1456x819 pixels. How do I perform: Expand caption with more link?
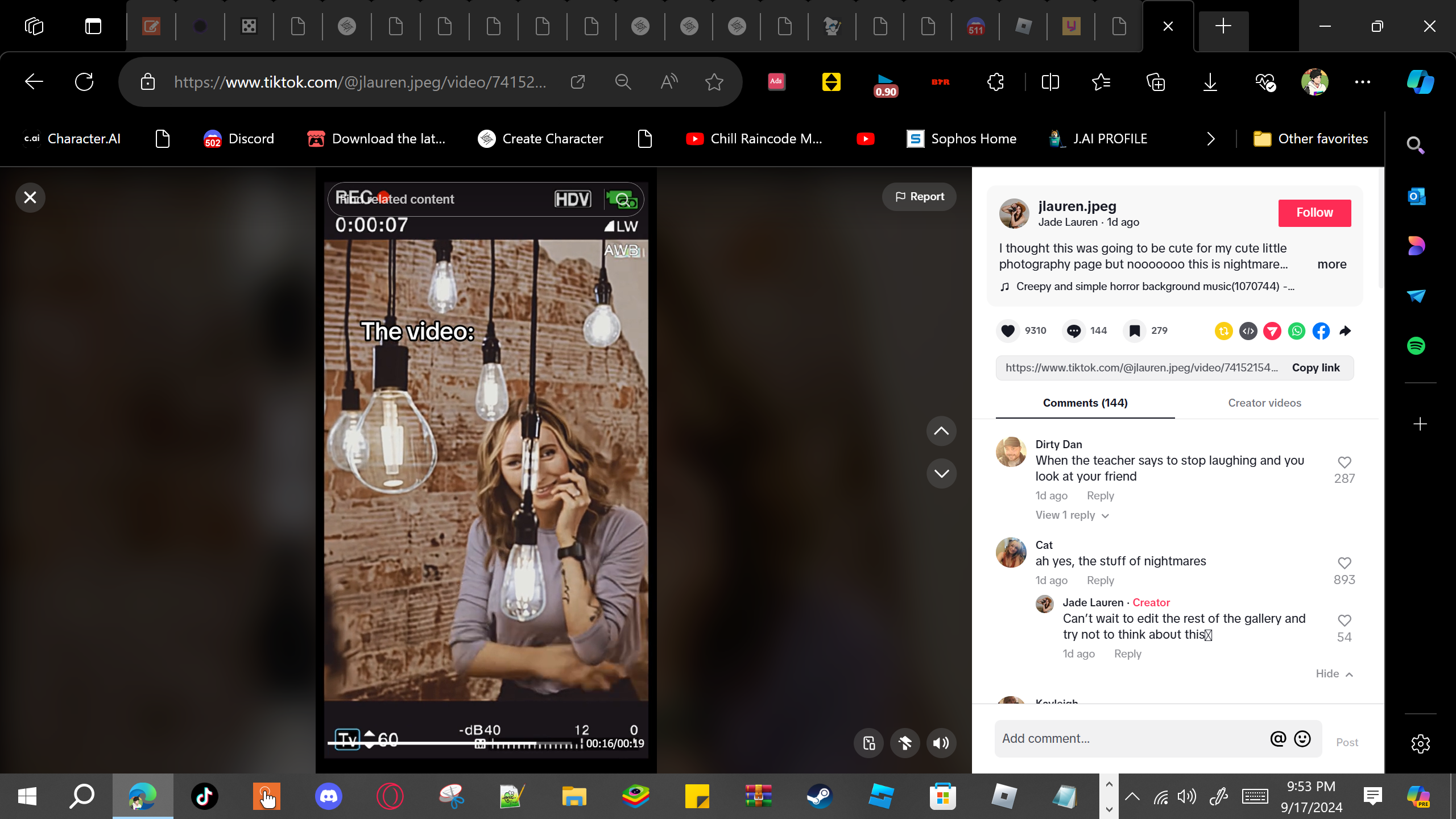1331,264
